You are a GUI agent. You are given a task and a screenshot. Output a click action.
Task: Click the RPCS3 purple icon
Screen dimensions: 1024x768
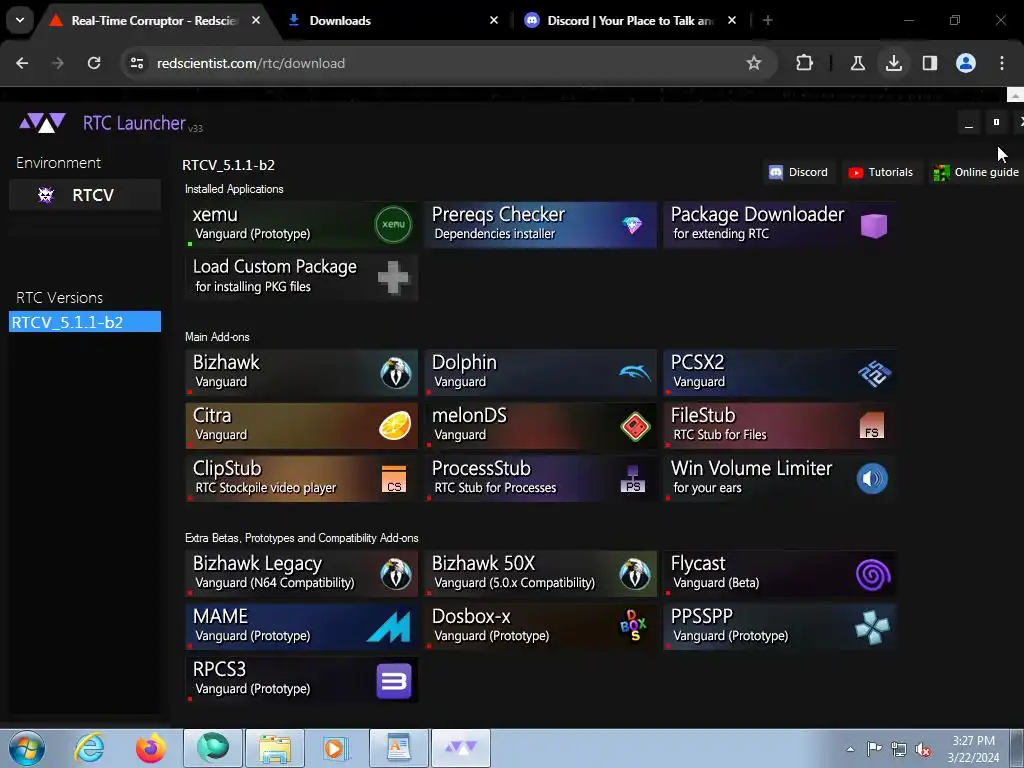[x=394, y=681]
